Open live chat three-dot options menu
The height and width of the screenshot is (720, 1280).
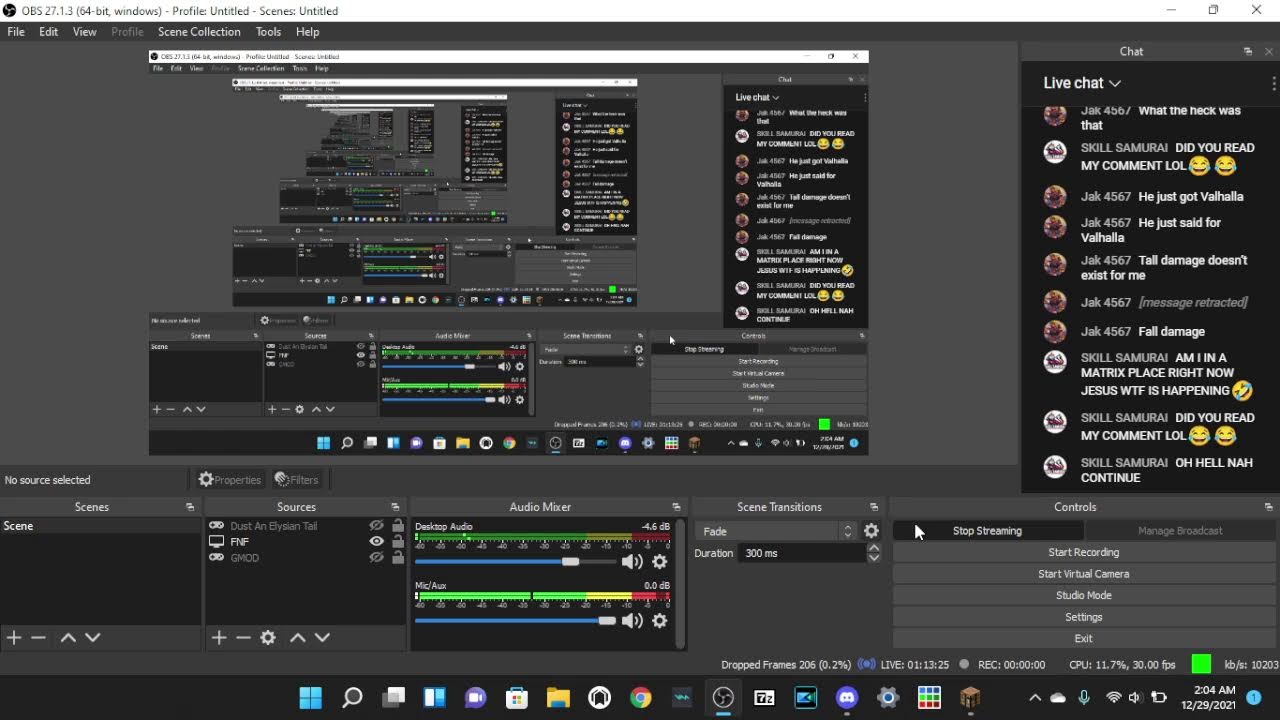pos(1274,83)
